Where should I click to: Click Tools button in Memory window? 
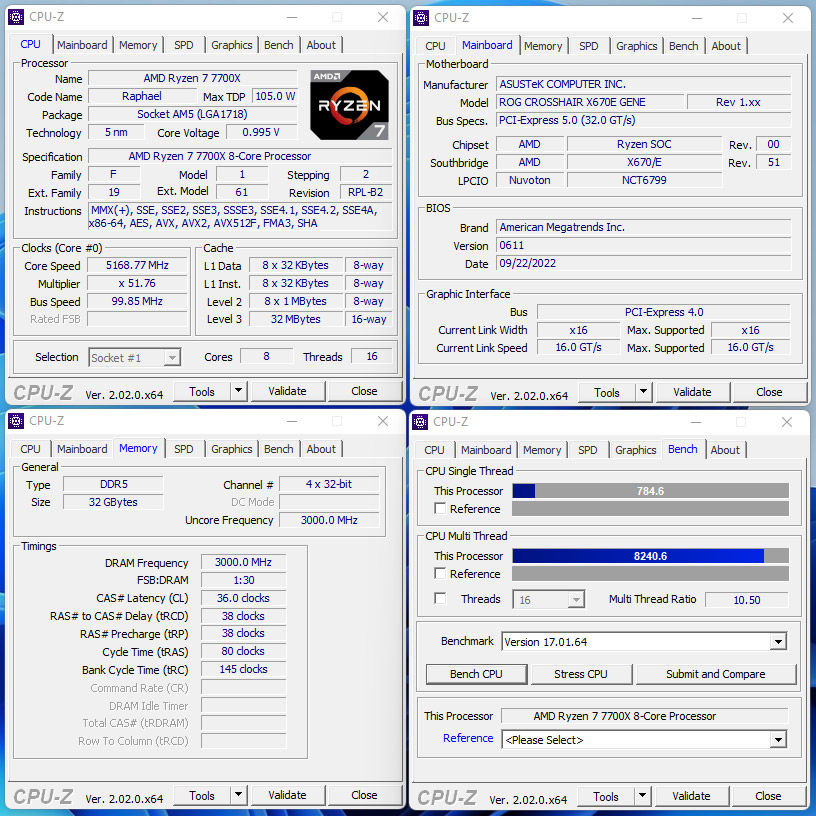tap(202, 795)
